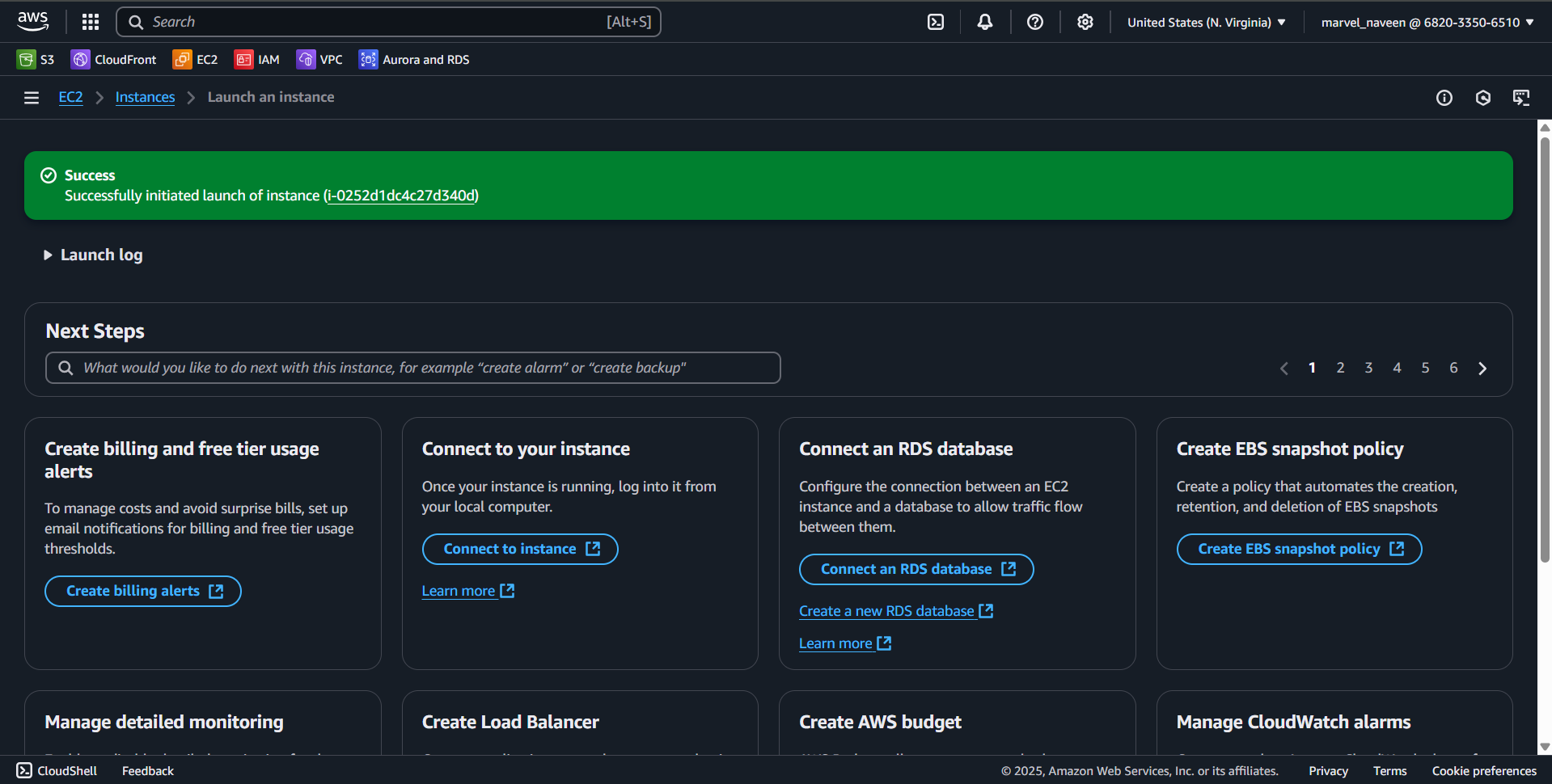The height and width of the screenshot is (784, 1552).
Task: Click the screen tutorial icon at far right
Action: point(1522,98)
